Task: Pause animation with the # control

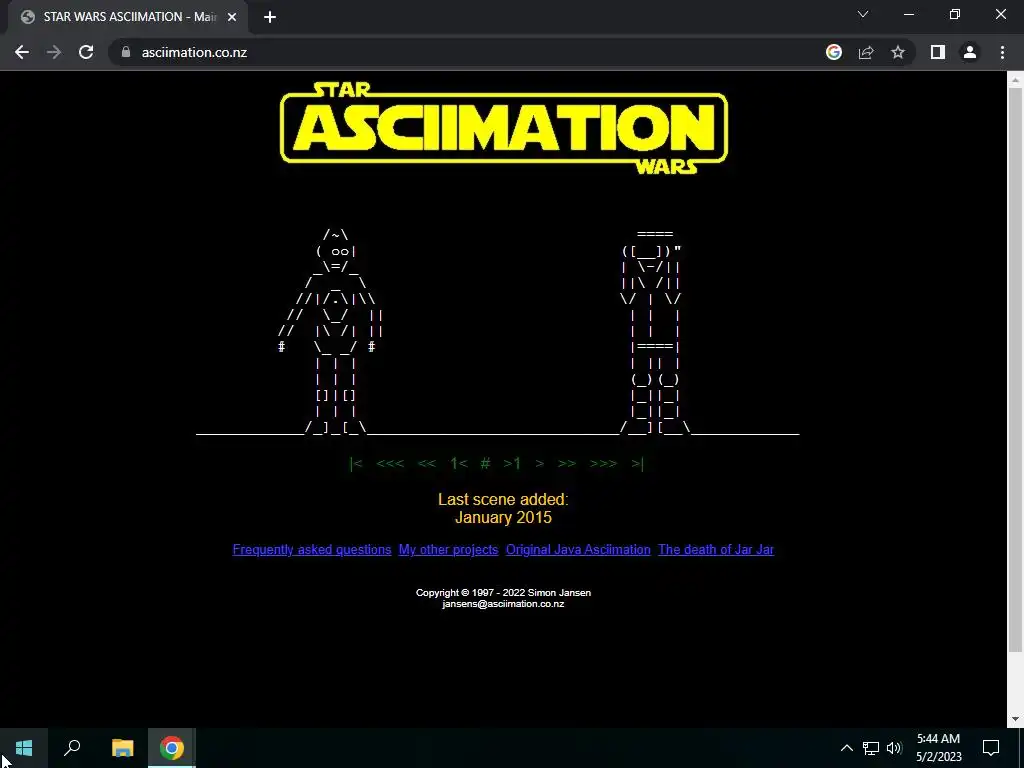Action: 485,464
